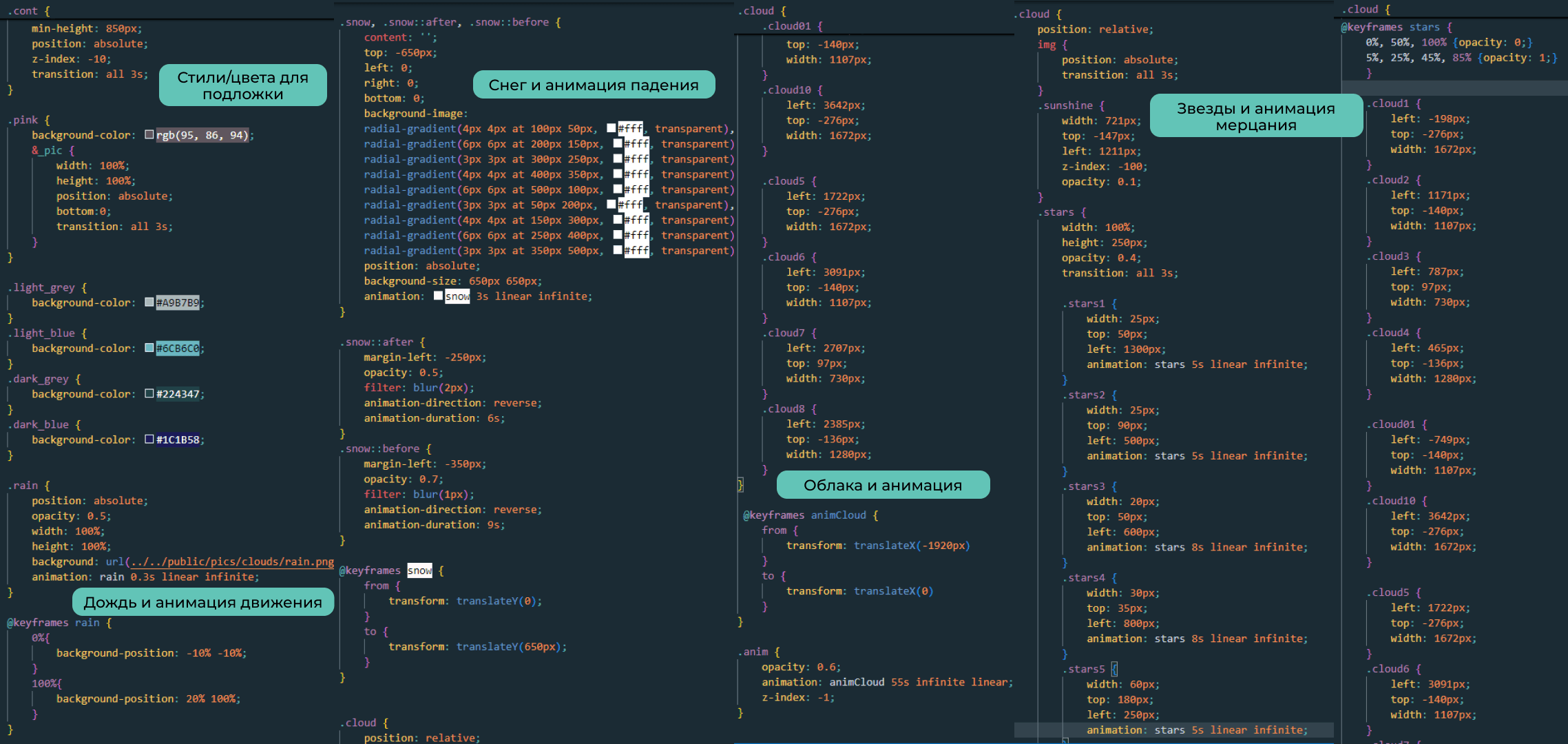Click 'animation: rain 0.3s linear infinite;'
This screenshot has height=744, width=1568.
pos(145,577)
